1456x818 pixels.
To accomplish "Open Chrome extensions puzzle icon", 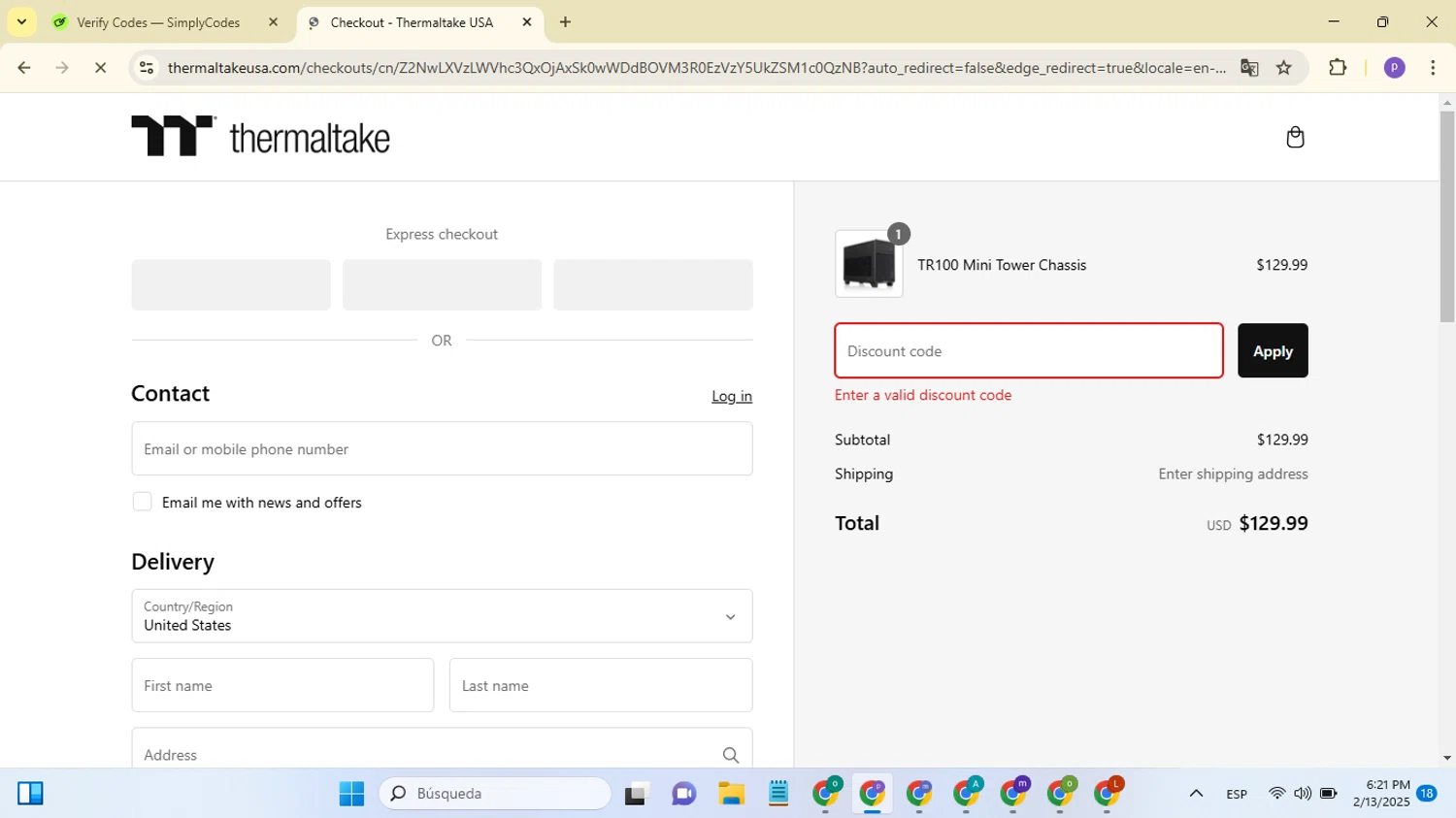I will [x=1338, y=68].
